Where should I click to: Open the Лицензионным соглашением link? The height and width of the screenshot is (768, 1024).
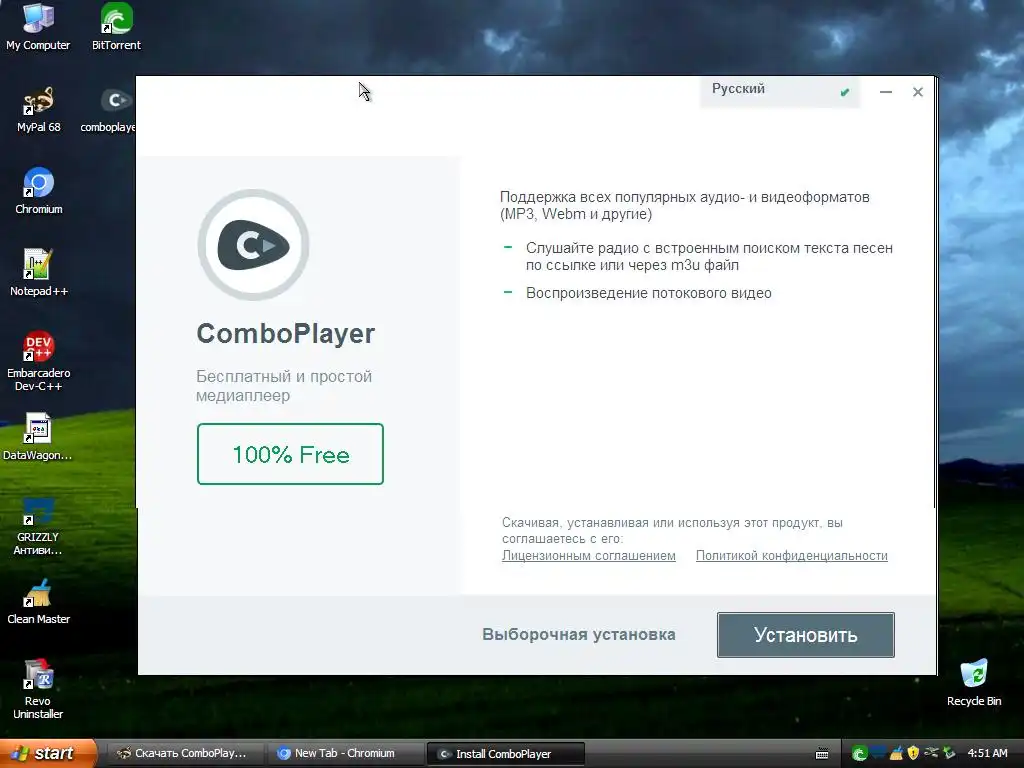(x=588, y=556)
